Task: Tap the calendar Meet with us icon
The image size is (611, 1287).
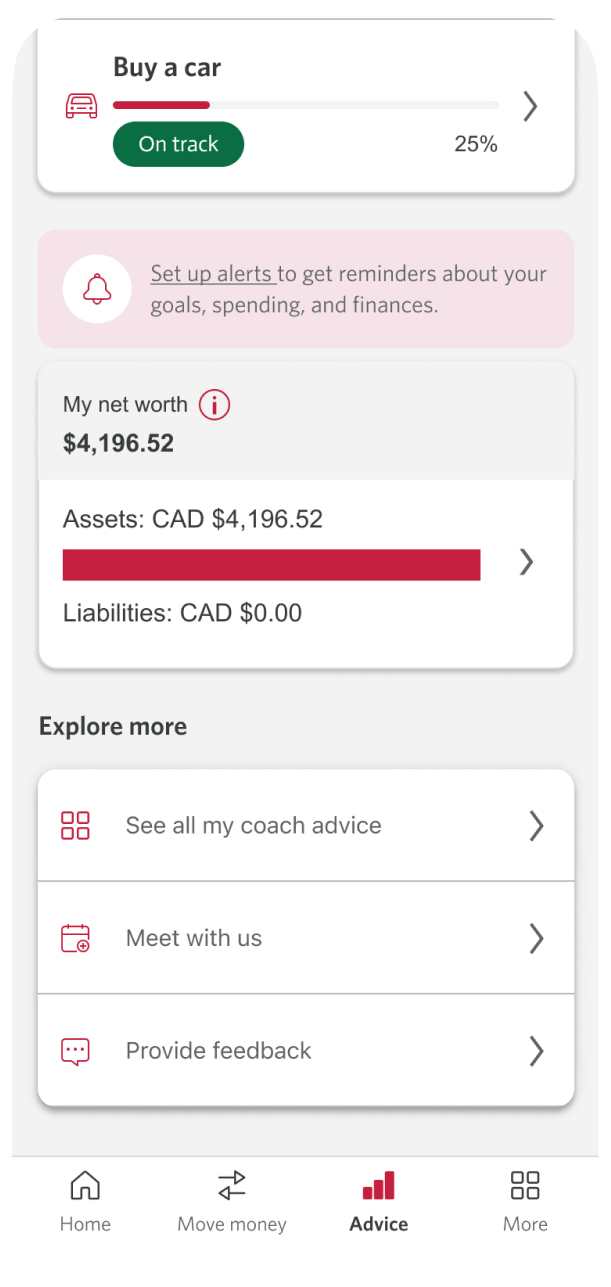Action: click(75, 938)
